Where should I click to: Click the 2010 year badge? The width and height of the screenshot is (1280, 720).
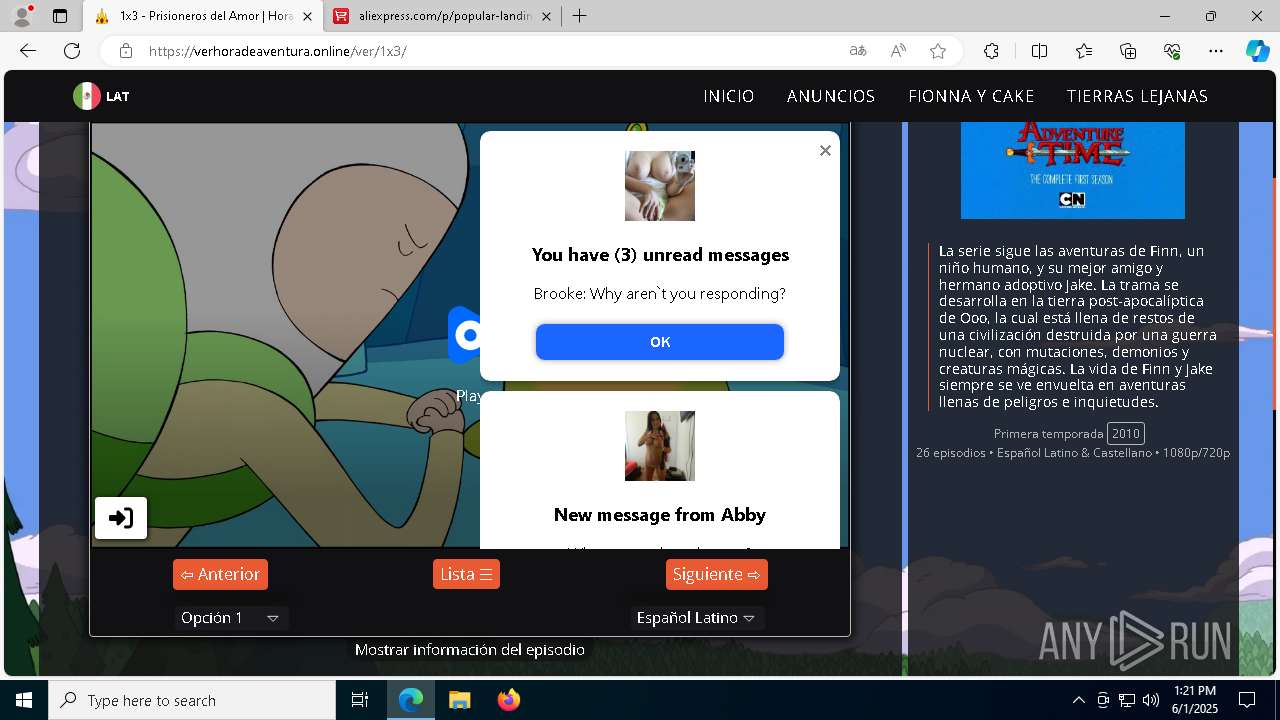click(1126, 433)
